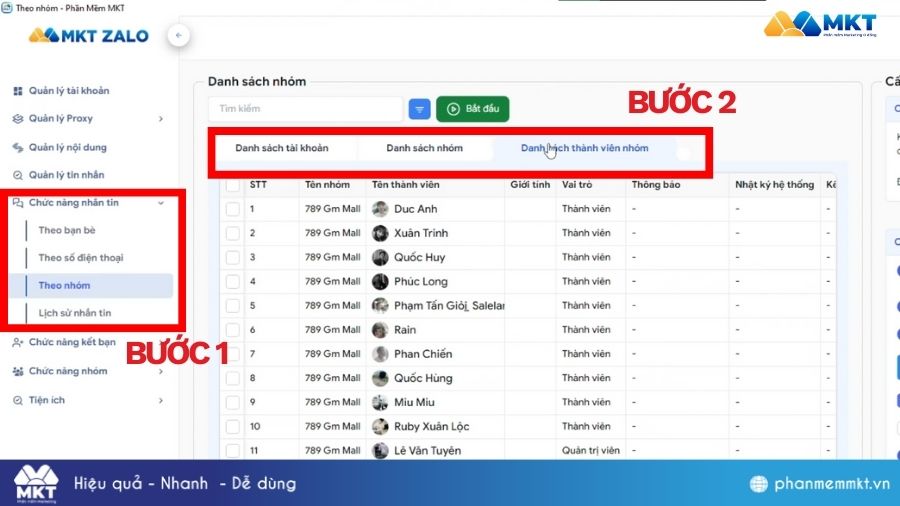This screenshot has width=900, height=506.
Task: Click Phạm Tấn Giỏi's avatar
Action: point(380,305)
